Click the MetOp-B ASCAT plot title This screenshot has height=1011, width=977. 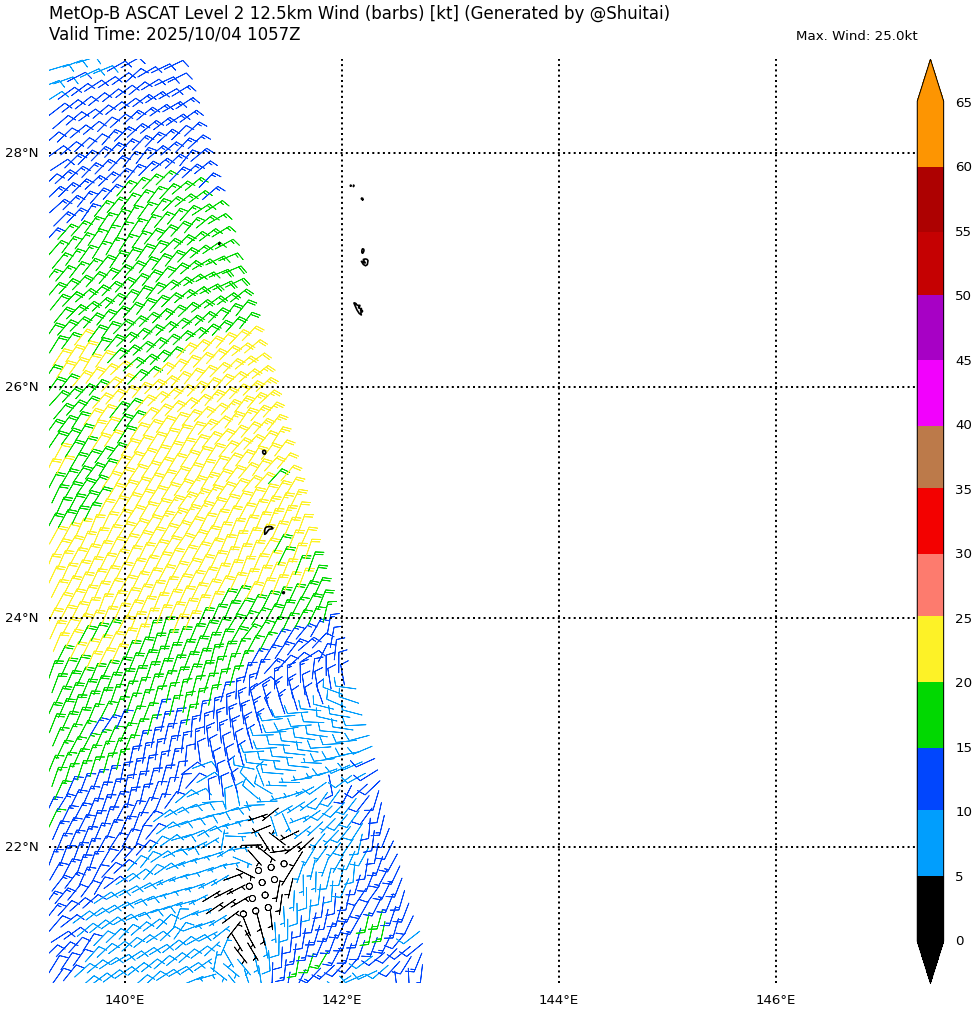pos(359,14)
